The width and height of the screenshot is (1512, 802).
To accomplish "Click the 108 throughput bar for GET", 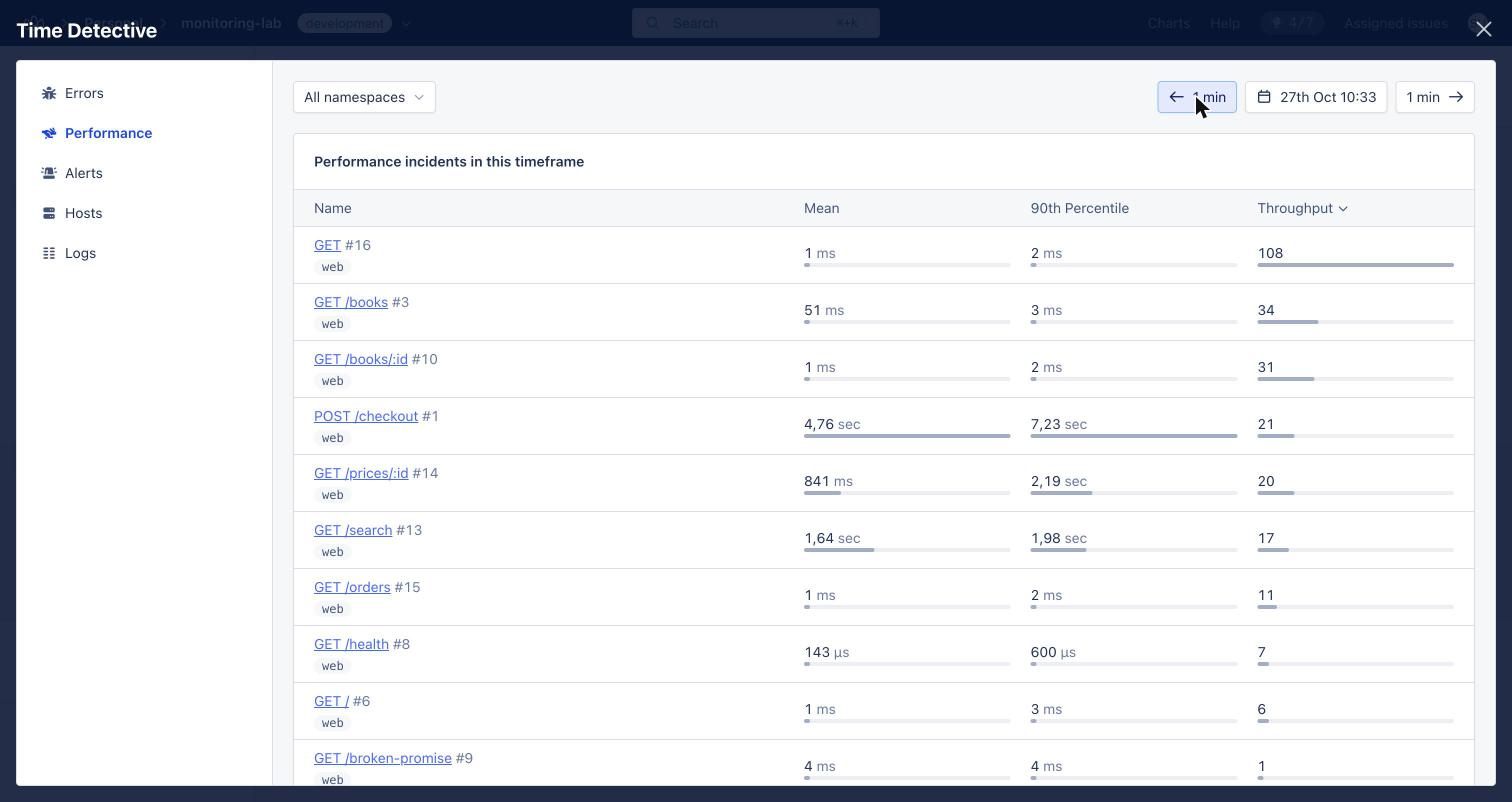I will coord(1355,265).
